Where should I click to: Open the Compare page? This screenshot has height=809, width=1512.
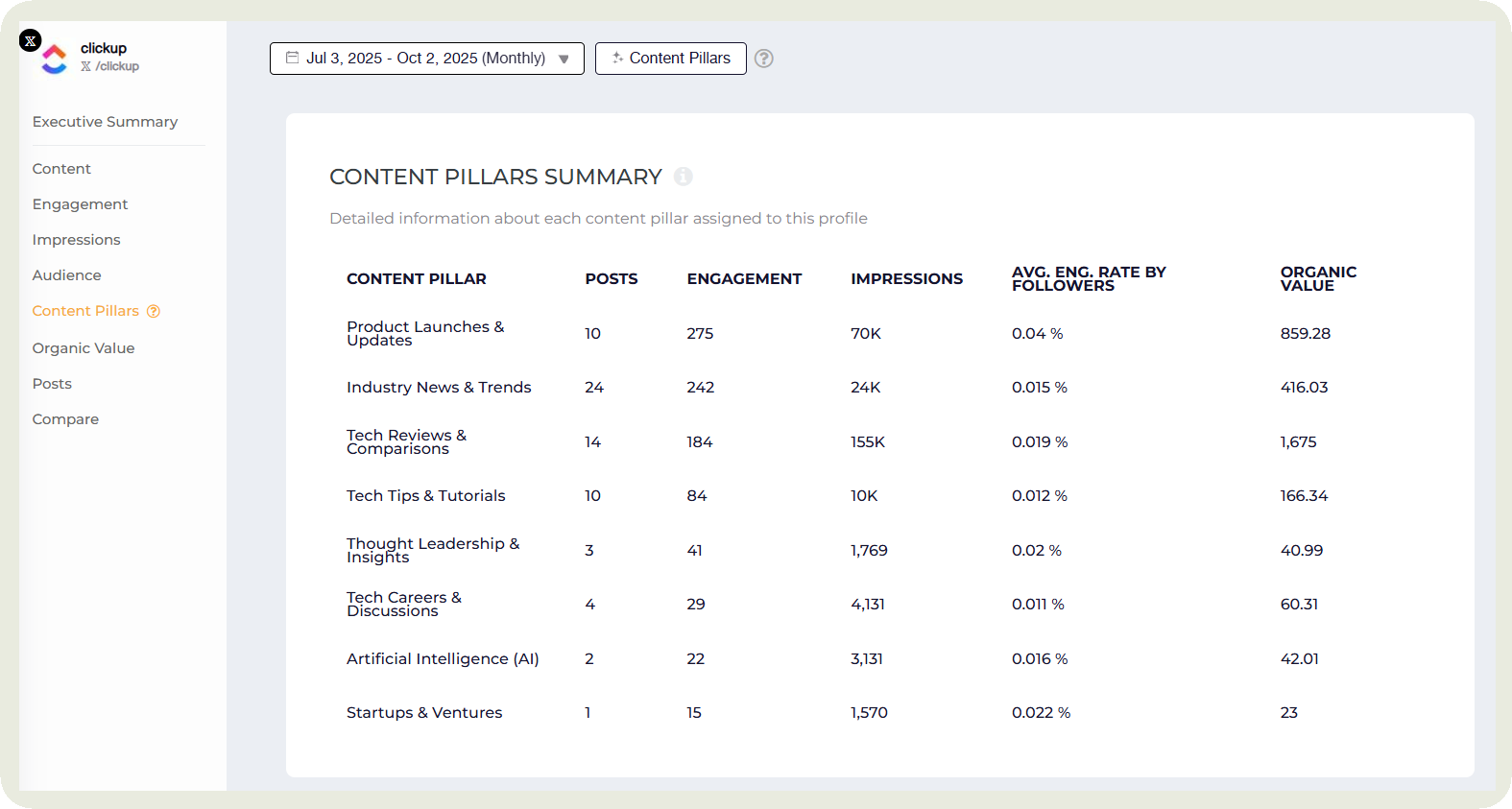(x=65, y=419)
